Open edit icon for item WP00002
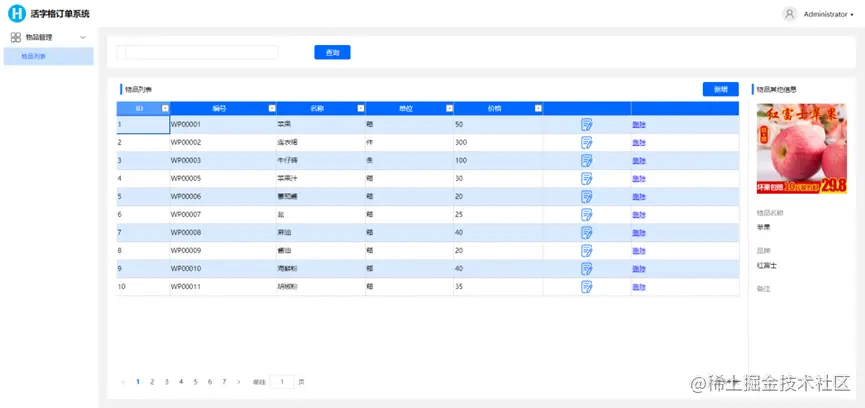The width and height of the screenshot is (865, 408). click(586, 143)
